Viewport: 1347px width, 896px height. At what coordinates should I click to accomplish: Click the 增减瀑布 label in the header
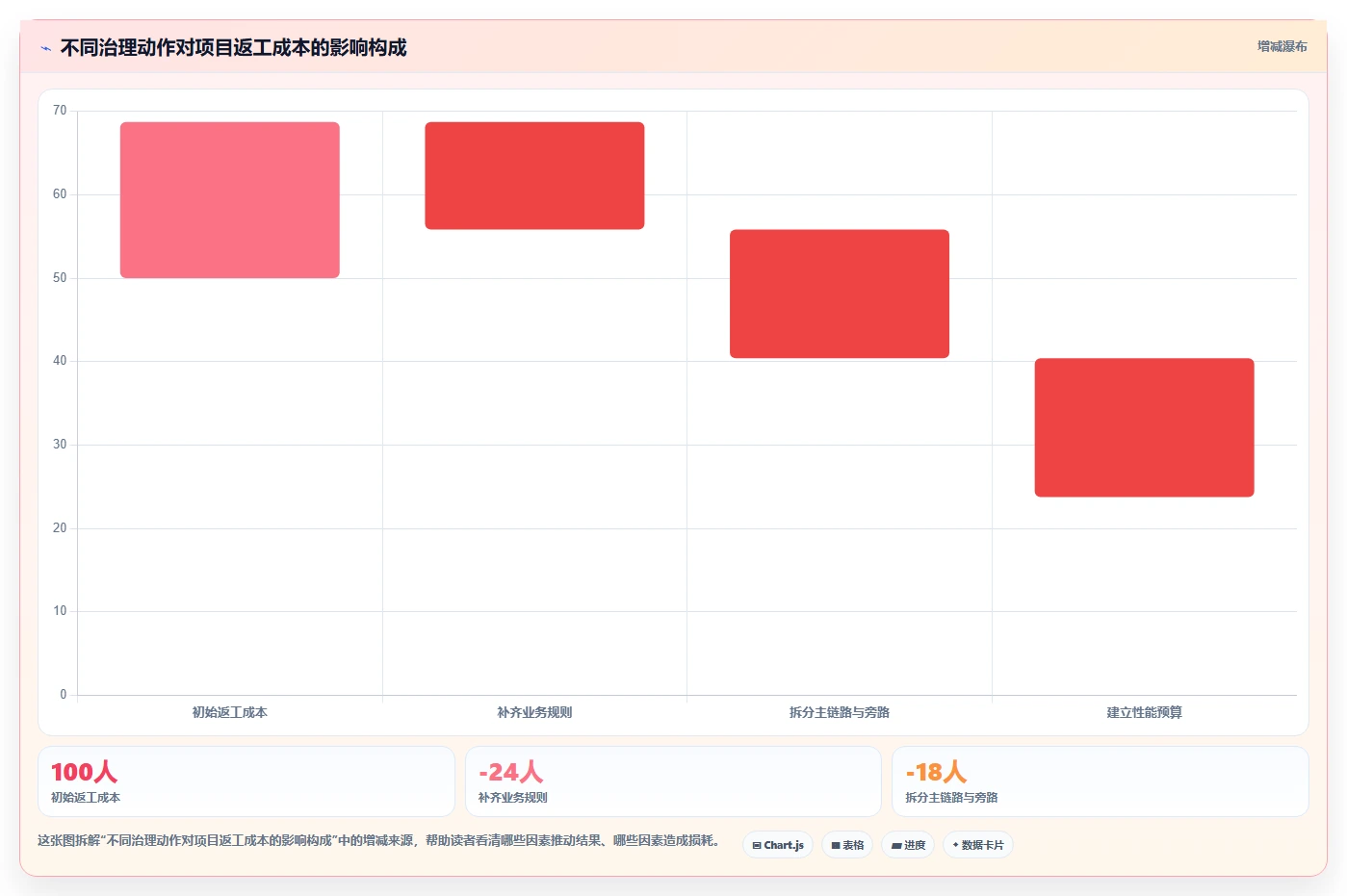coord(1282,46)
